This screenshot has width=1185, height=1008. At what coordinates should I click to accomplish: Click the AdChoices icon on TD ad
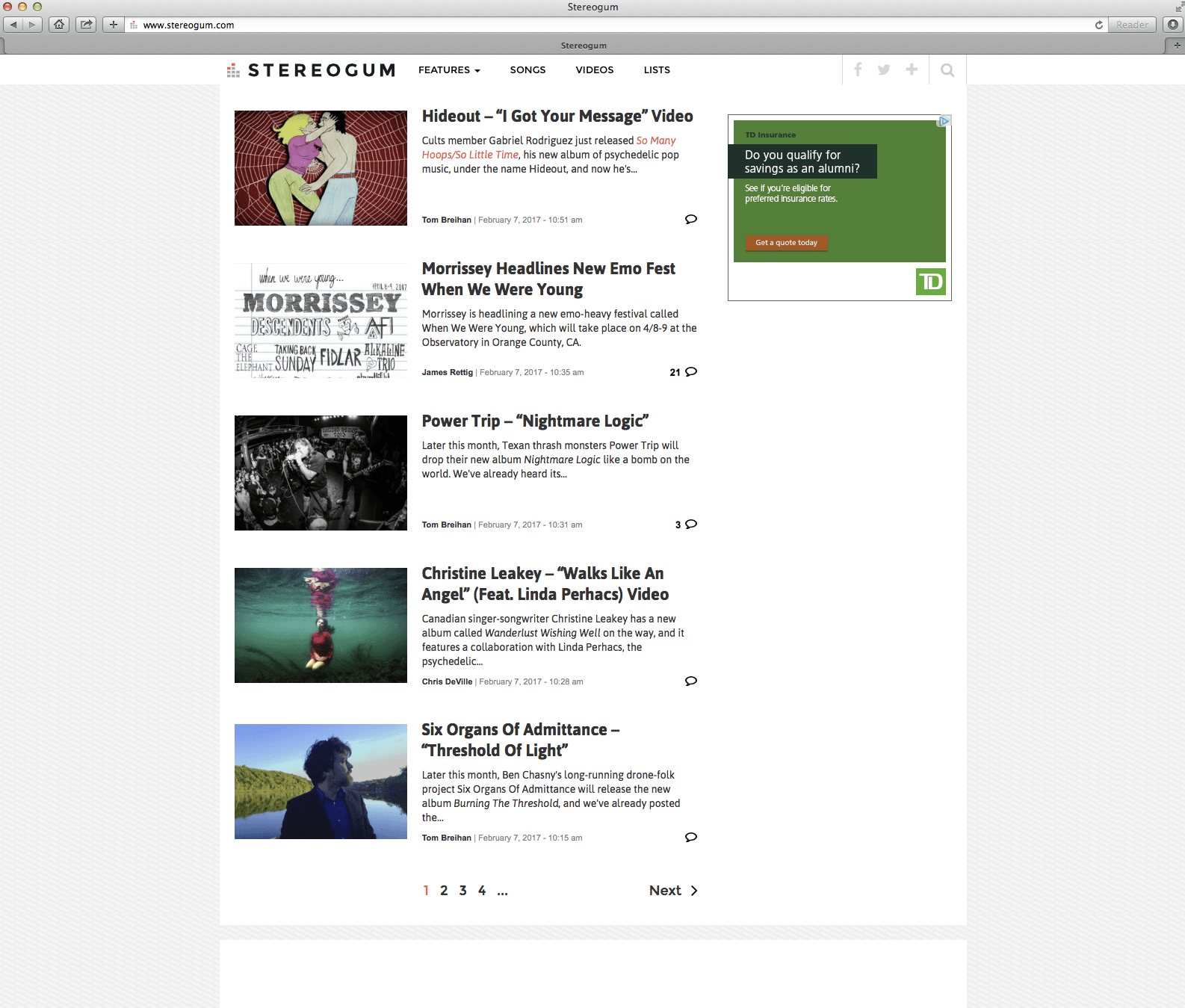[944, 121]
